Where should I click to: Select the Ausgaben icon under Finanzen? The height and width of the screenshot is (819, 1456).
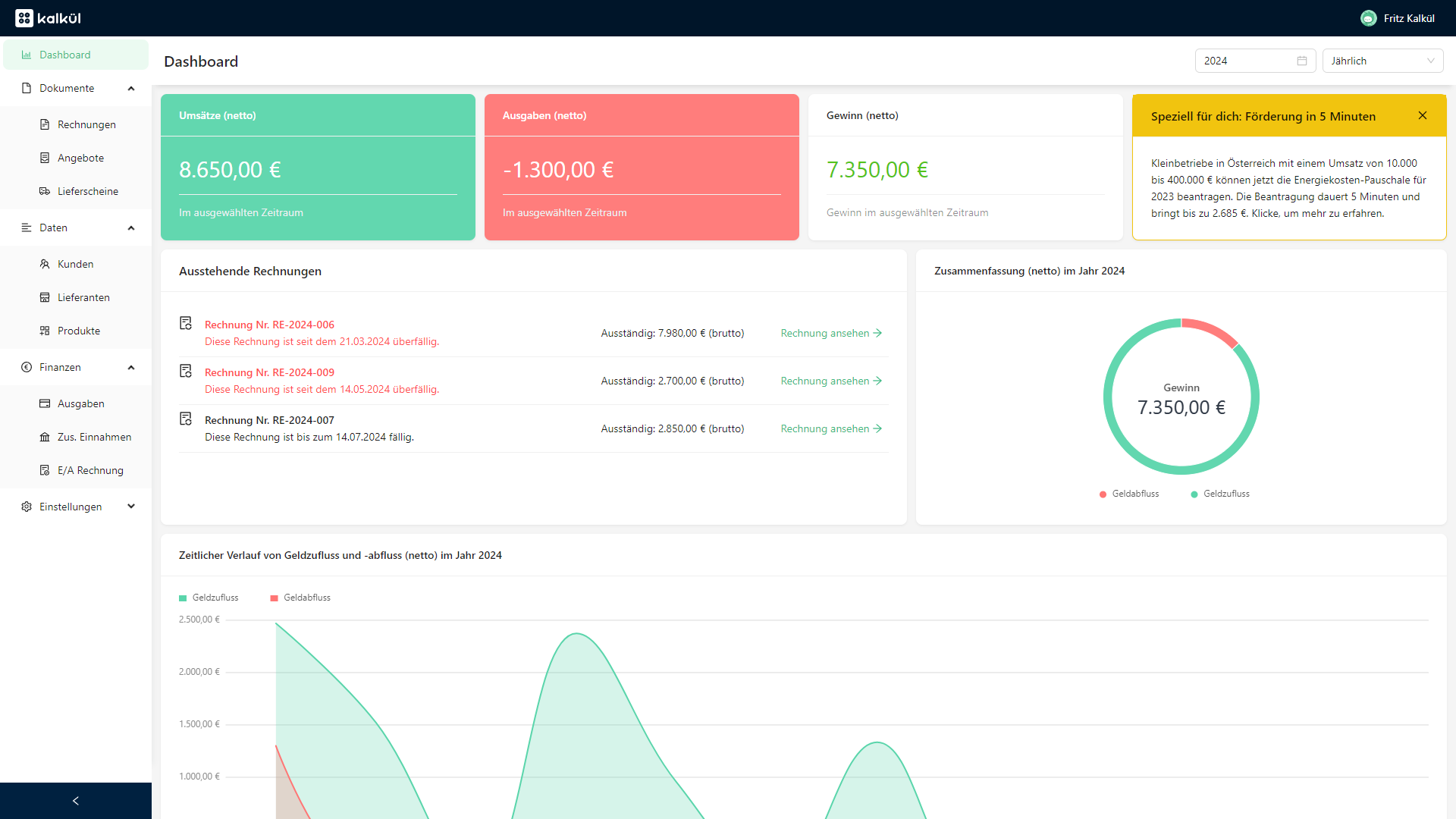pyautogui.click(x=45, y=403)
